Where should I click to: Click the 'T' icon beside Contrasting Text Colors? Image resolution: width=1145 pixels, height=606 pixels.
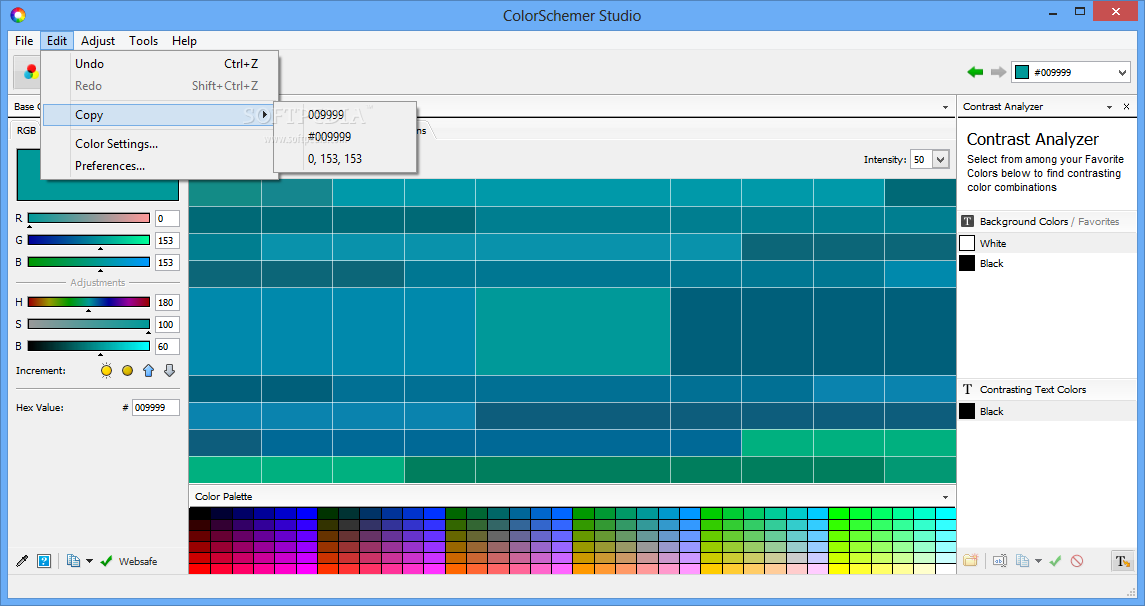pos(968,389)
